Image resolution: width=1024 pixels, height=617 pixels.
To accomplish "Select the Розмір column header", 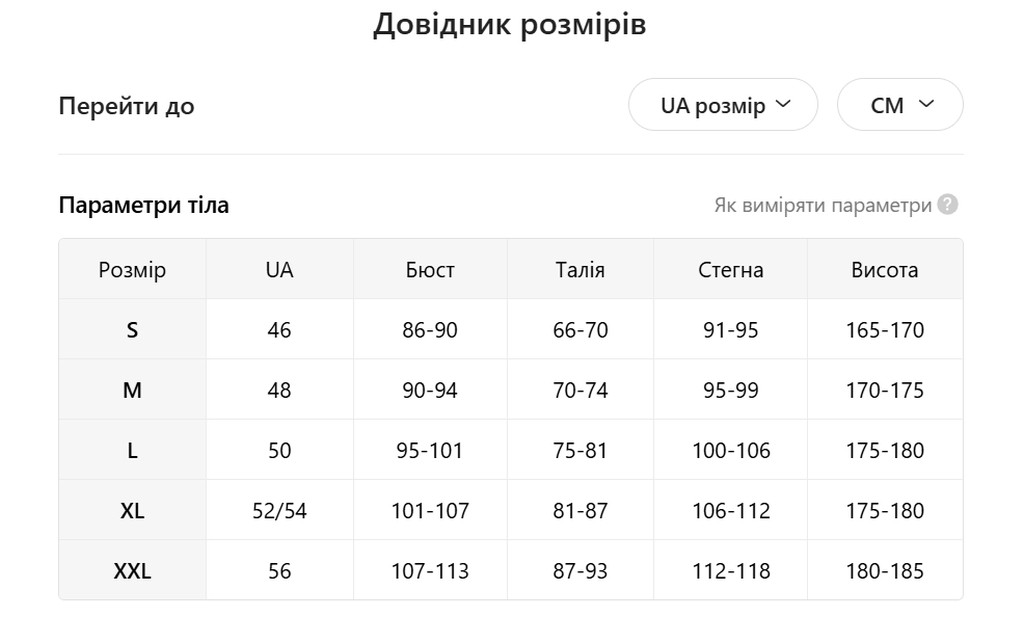I will click(x=133, y=269).
